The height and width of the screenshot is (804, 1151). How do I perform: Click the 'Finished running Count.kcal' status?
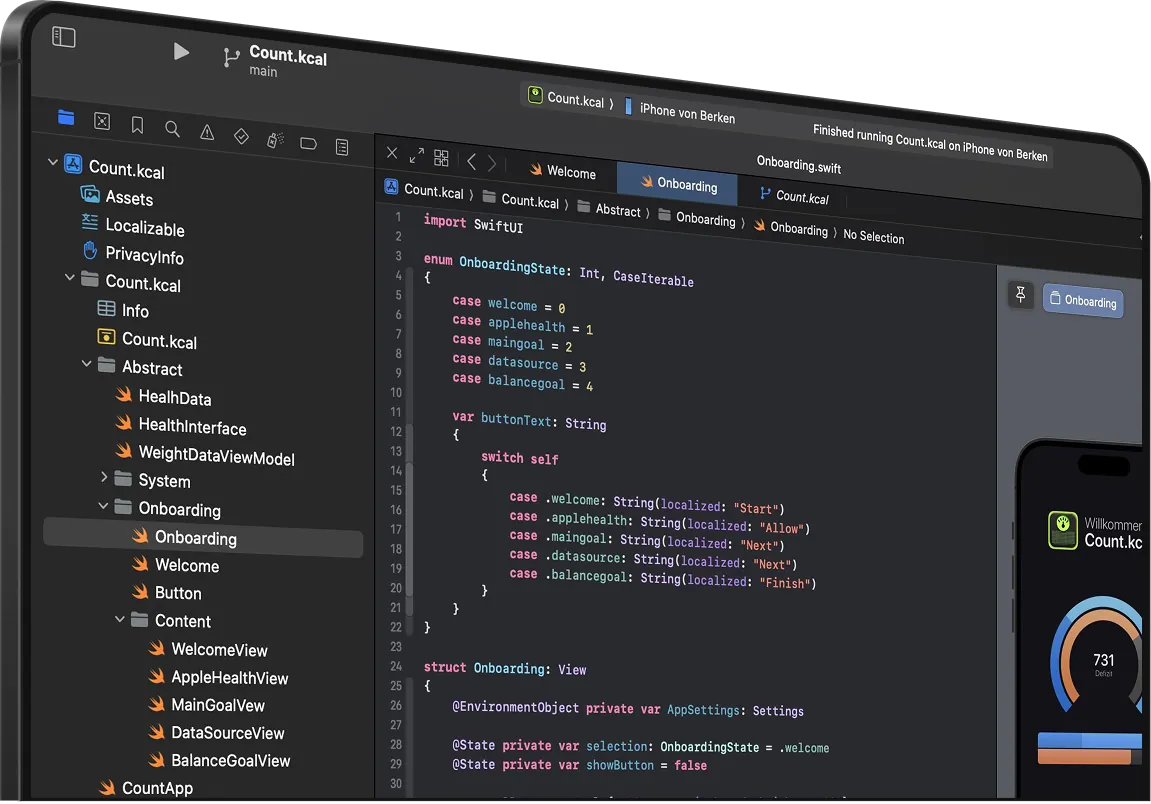tap(929, 142)
